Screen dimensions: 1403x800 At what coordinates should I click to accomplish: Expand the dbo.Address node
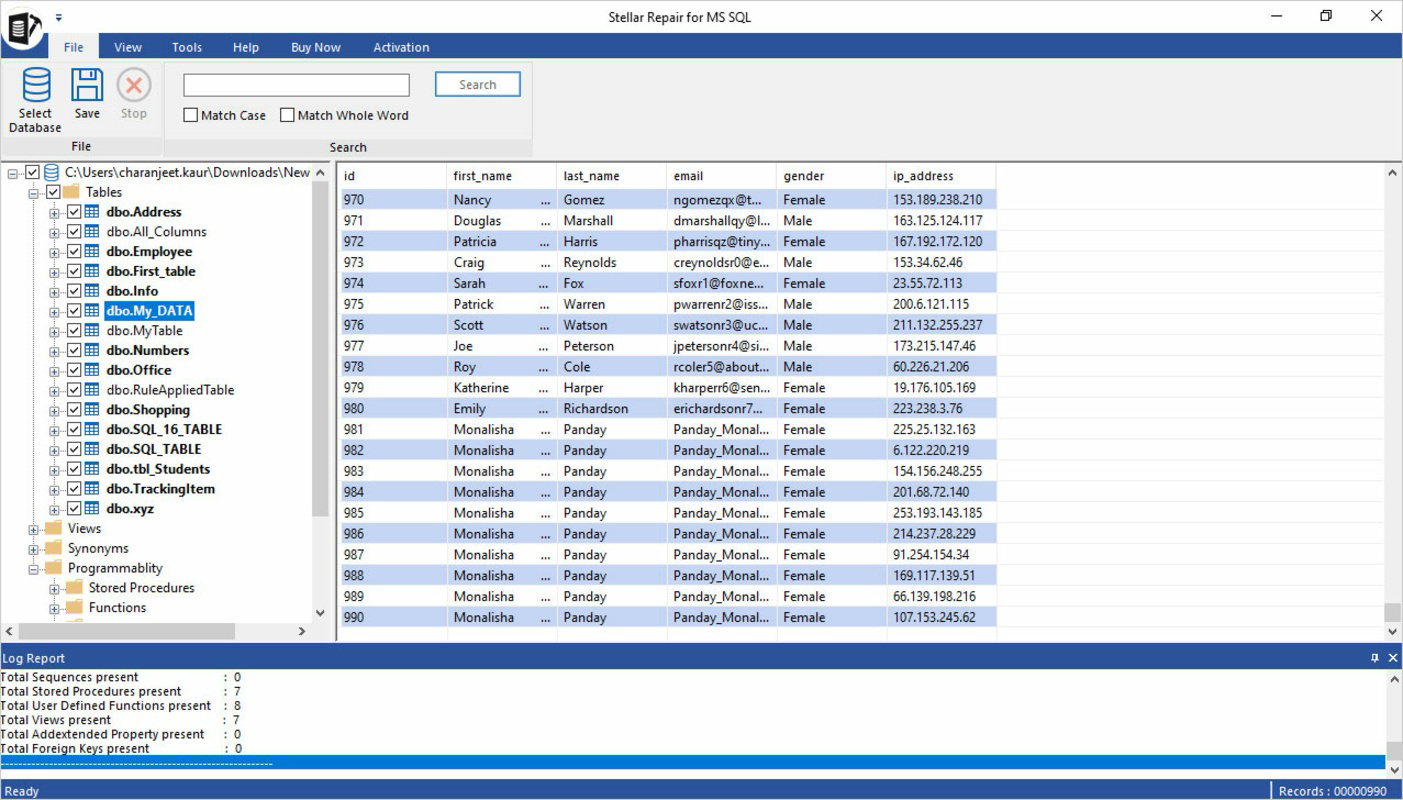(54, 213)
